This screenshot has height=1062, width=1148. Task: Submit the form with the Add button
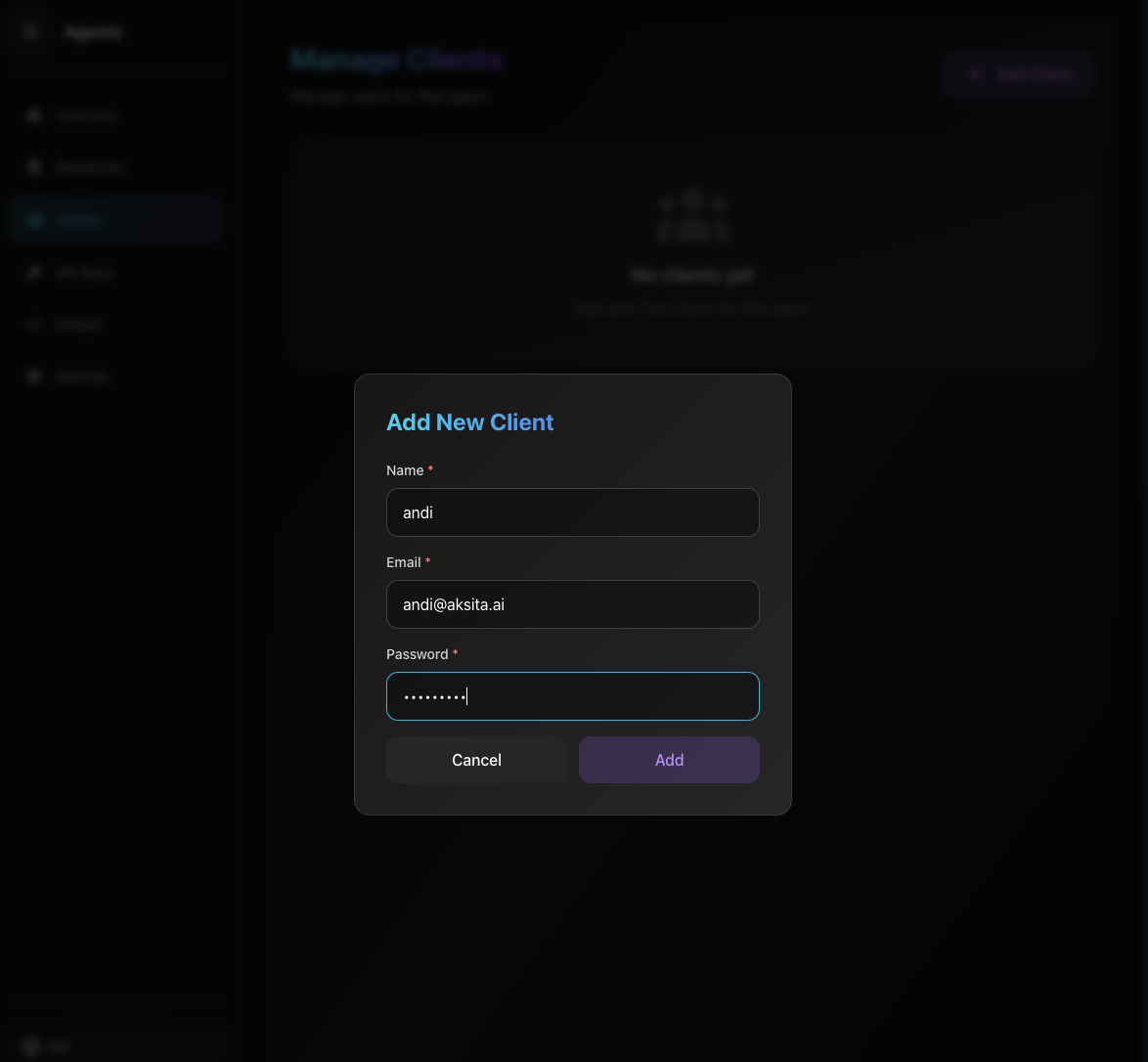tap(669, 760)
